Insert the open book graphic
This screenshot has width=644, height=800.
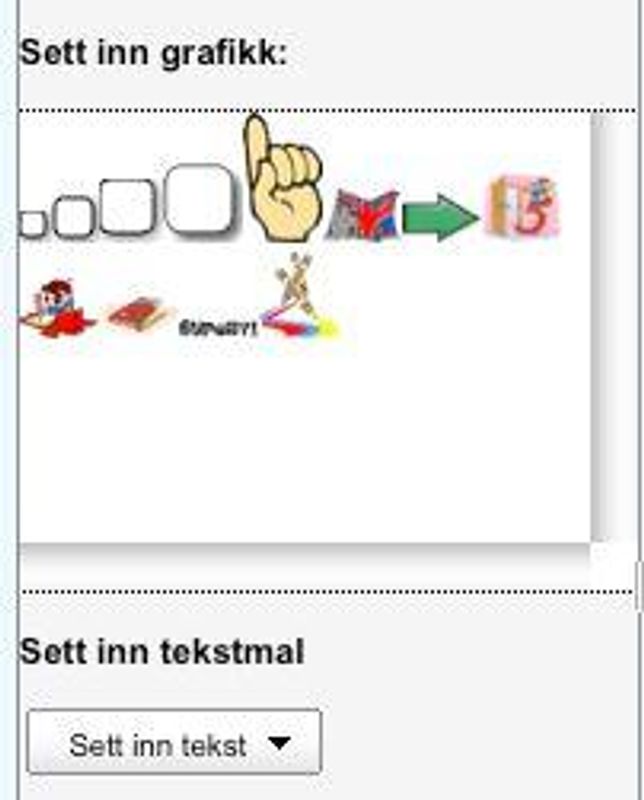362,215
